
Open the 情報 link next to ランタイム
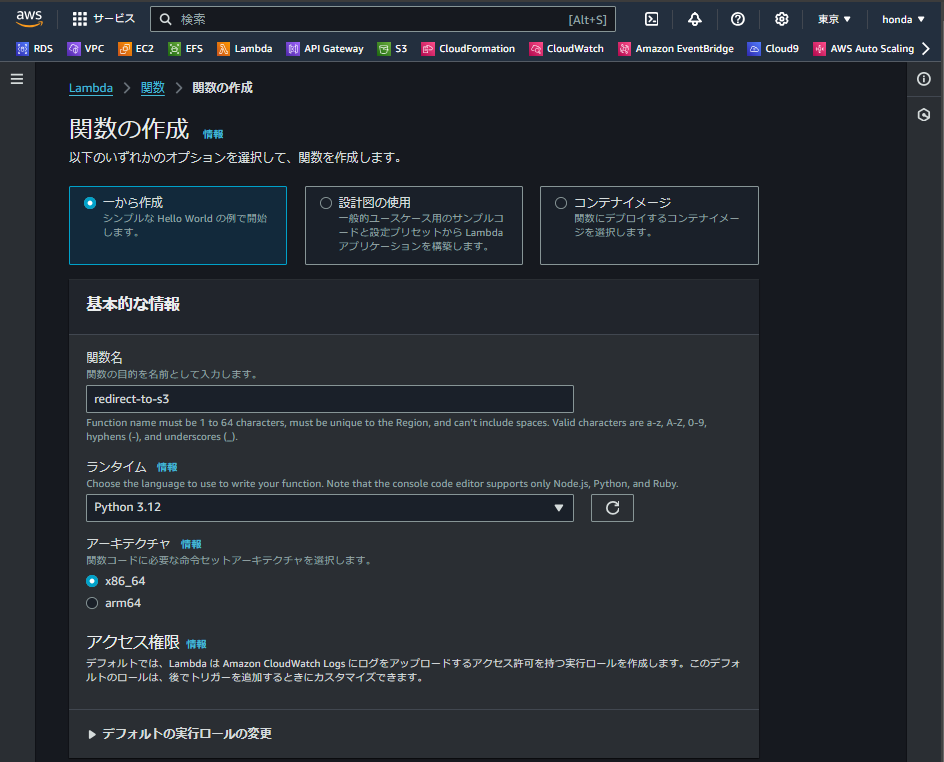tap(167, 467)
